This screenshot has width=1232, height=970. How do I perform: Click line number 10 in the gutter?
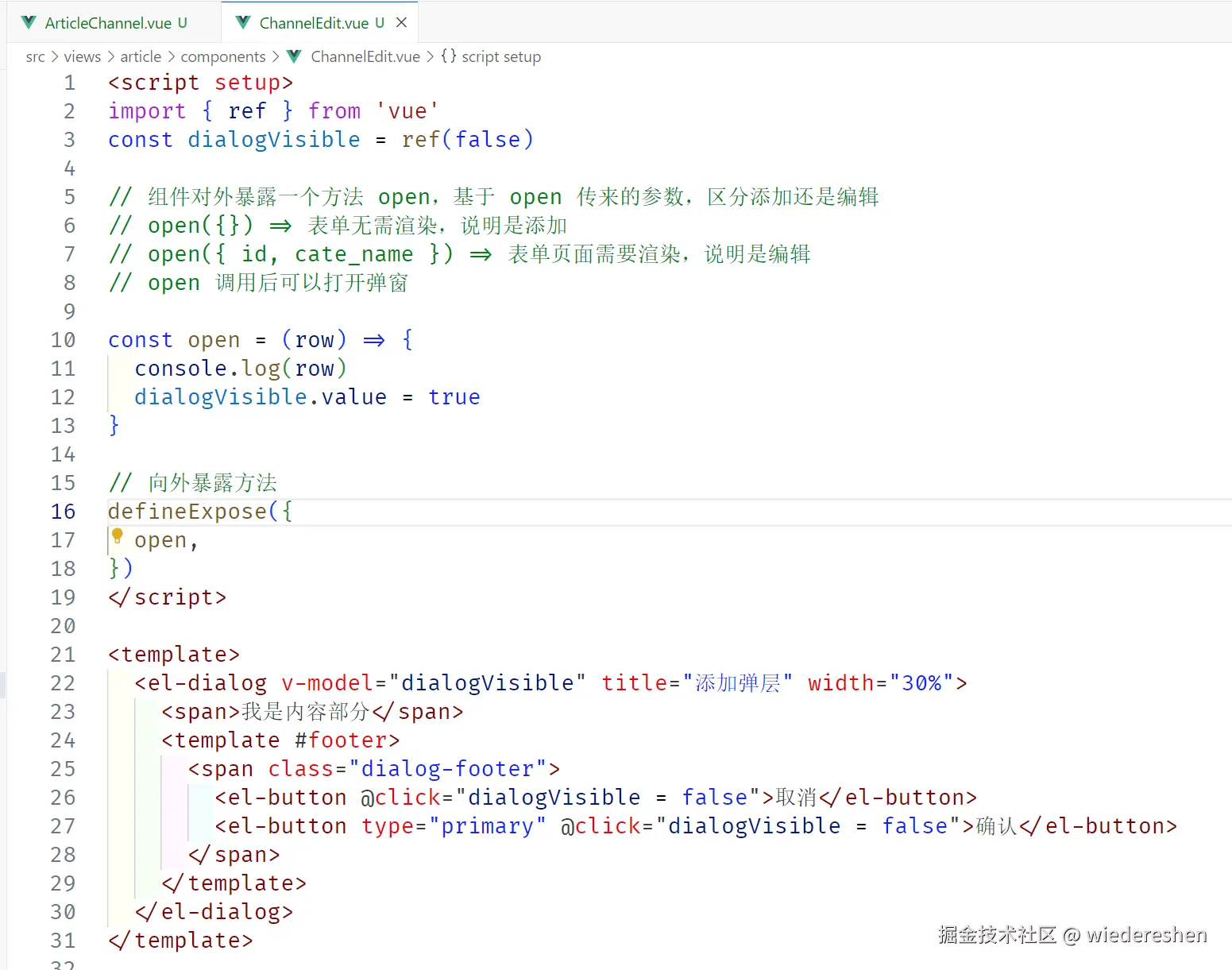pyautogui.click(x=63, y=339)
